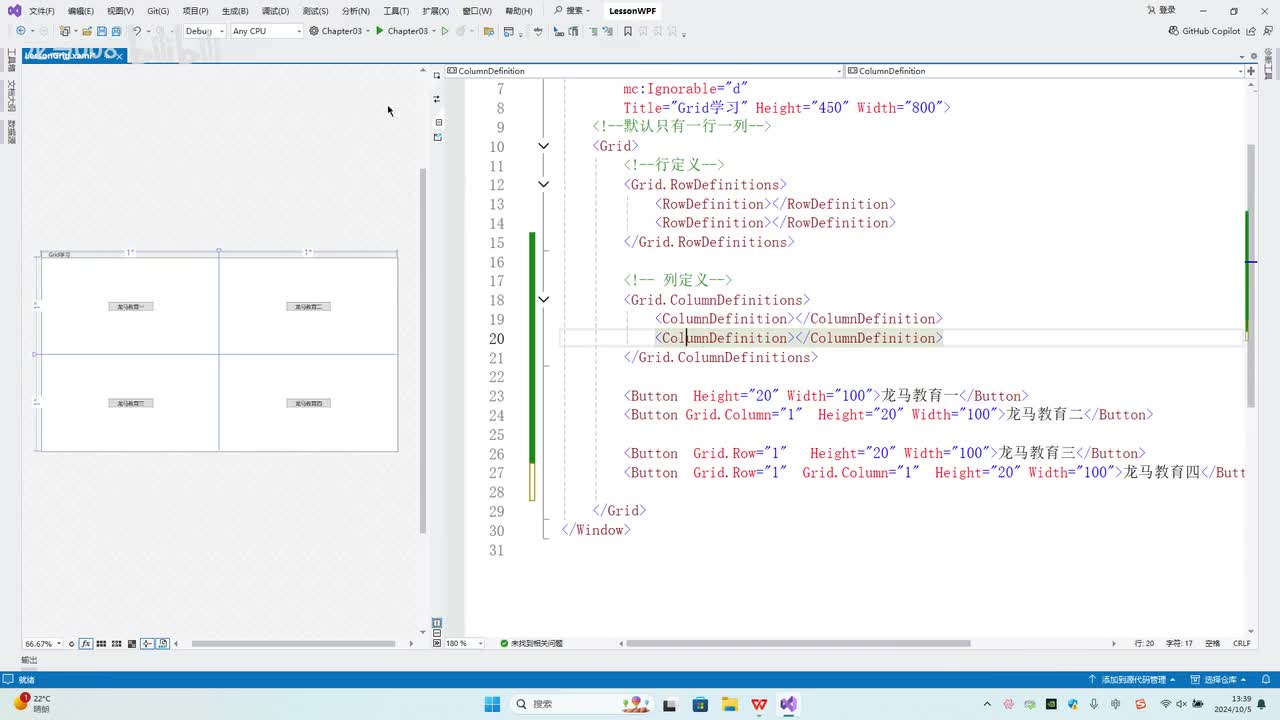Screen dimensions: 1280x720
Task: Open GitHub Copilot from the top right
Action: point(1204,31)
